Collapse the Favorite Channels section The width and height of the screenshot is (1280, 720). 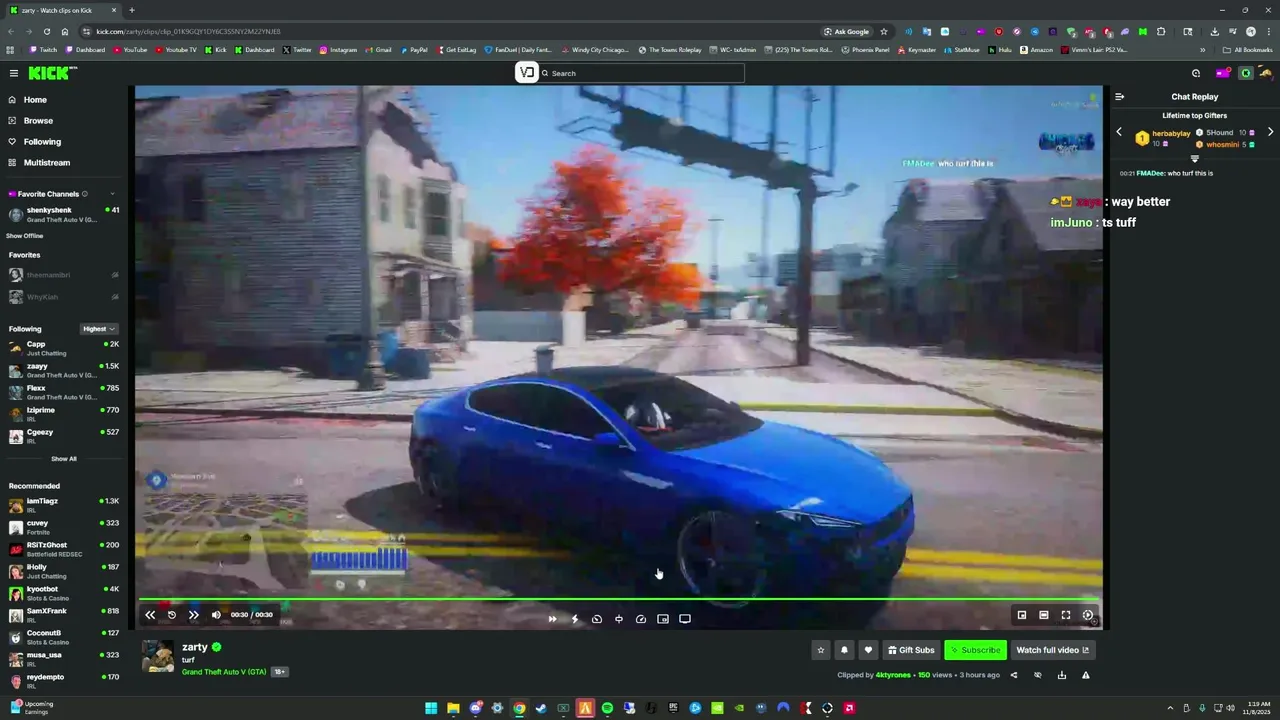coord(112,194)
